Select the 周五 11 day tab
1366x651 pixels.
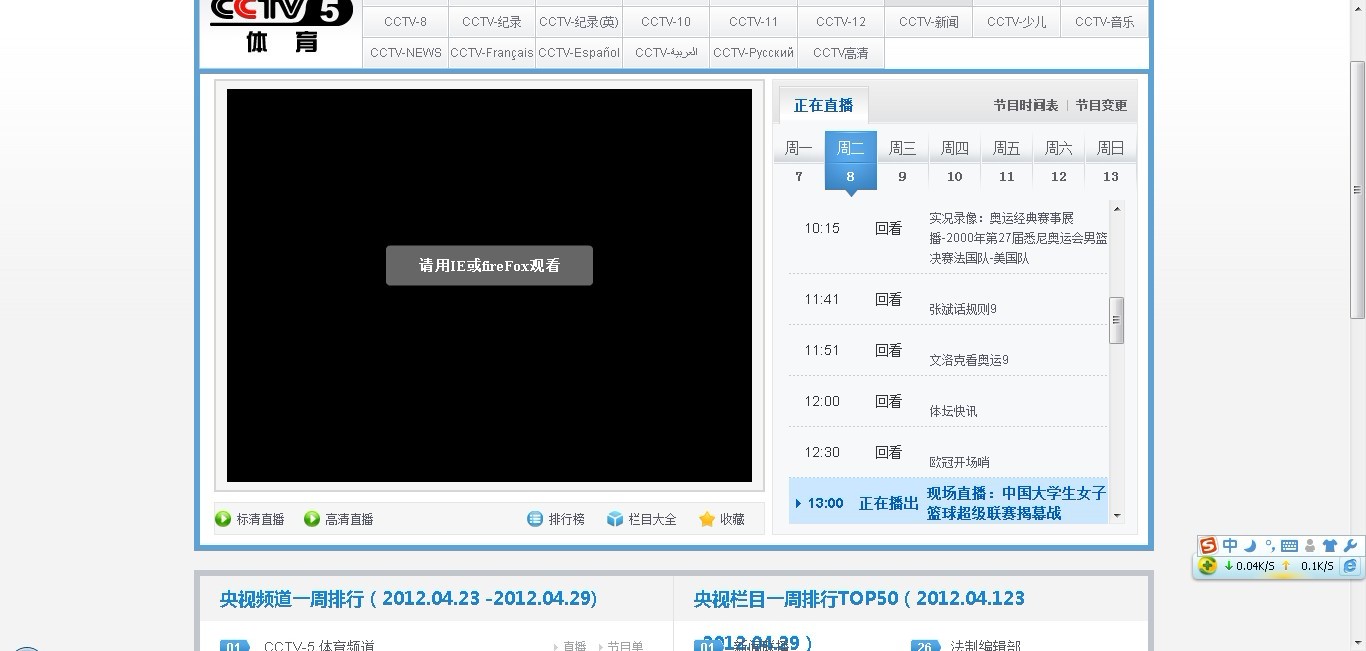(1006, 161)
